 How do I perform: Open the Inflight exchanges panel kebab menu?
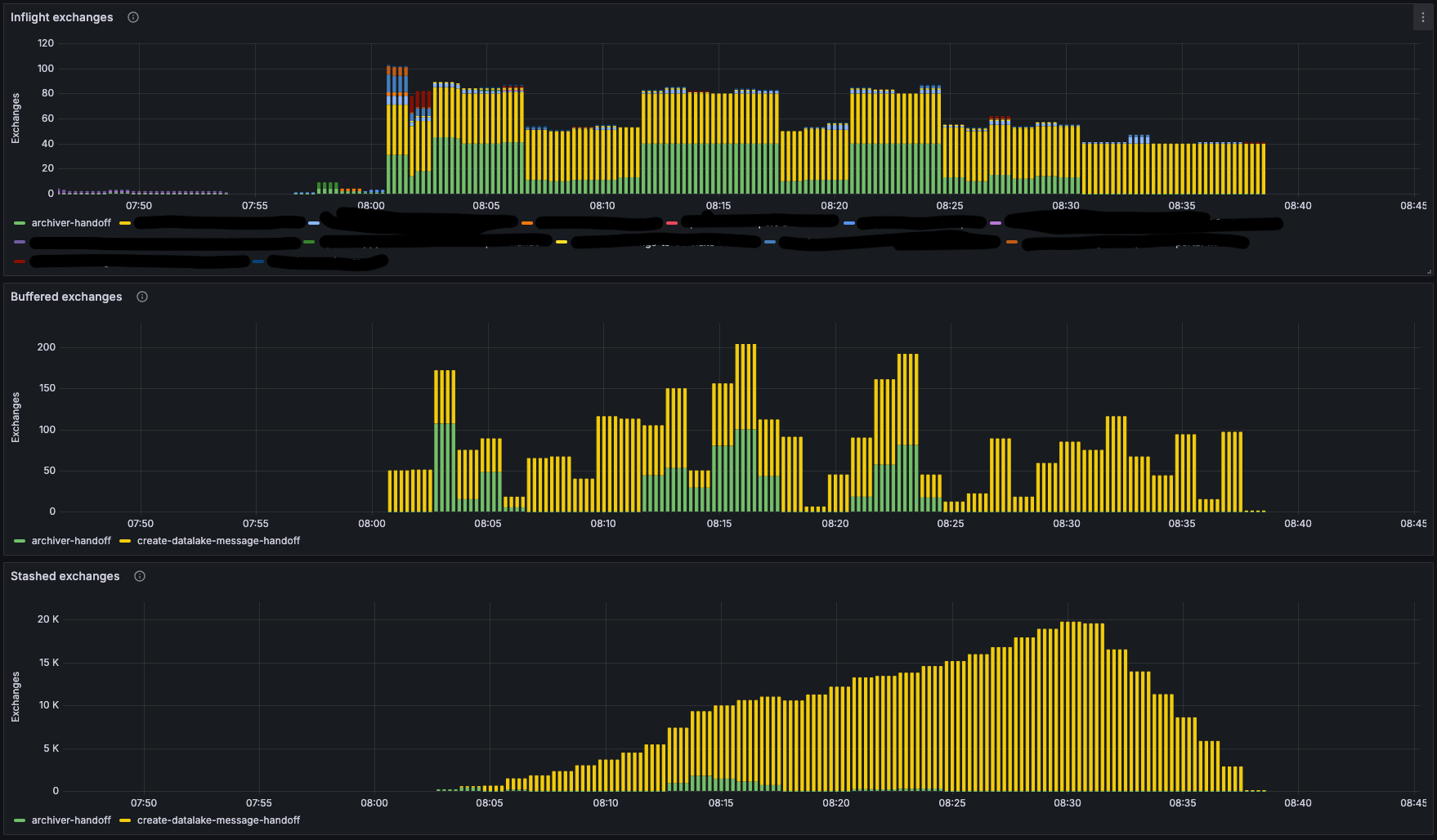click(1423, 17)
